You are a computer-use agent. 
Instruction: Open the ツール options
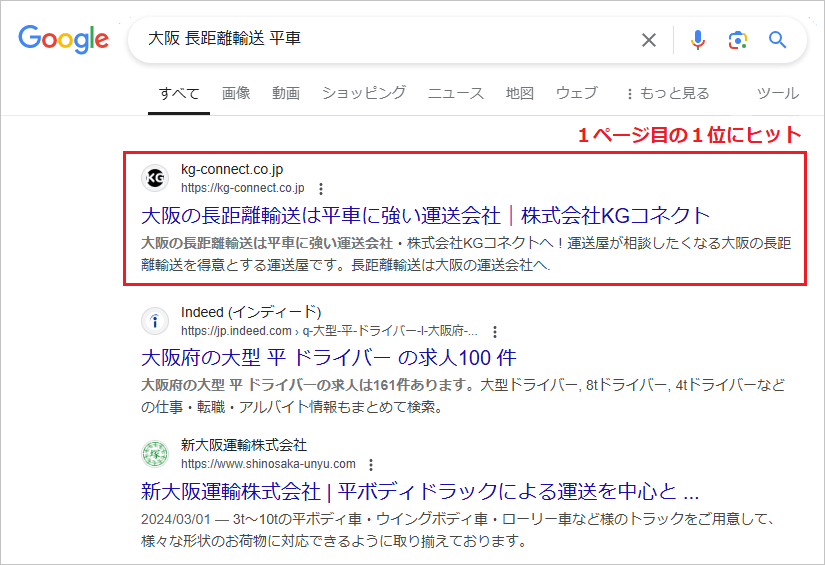(778, 93)
